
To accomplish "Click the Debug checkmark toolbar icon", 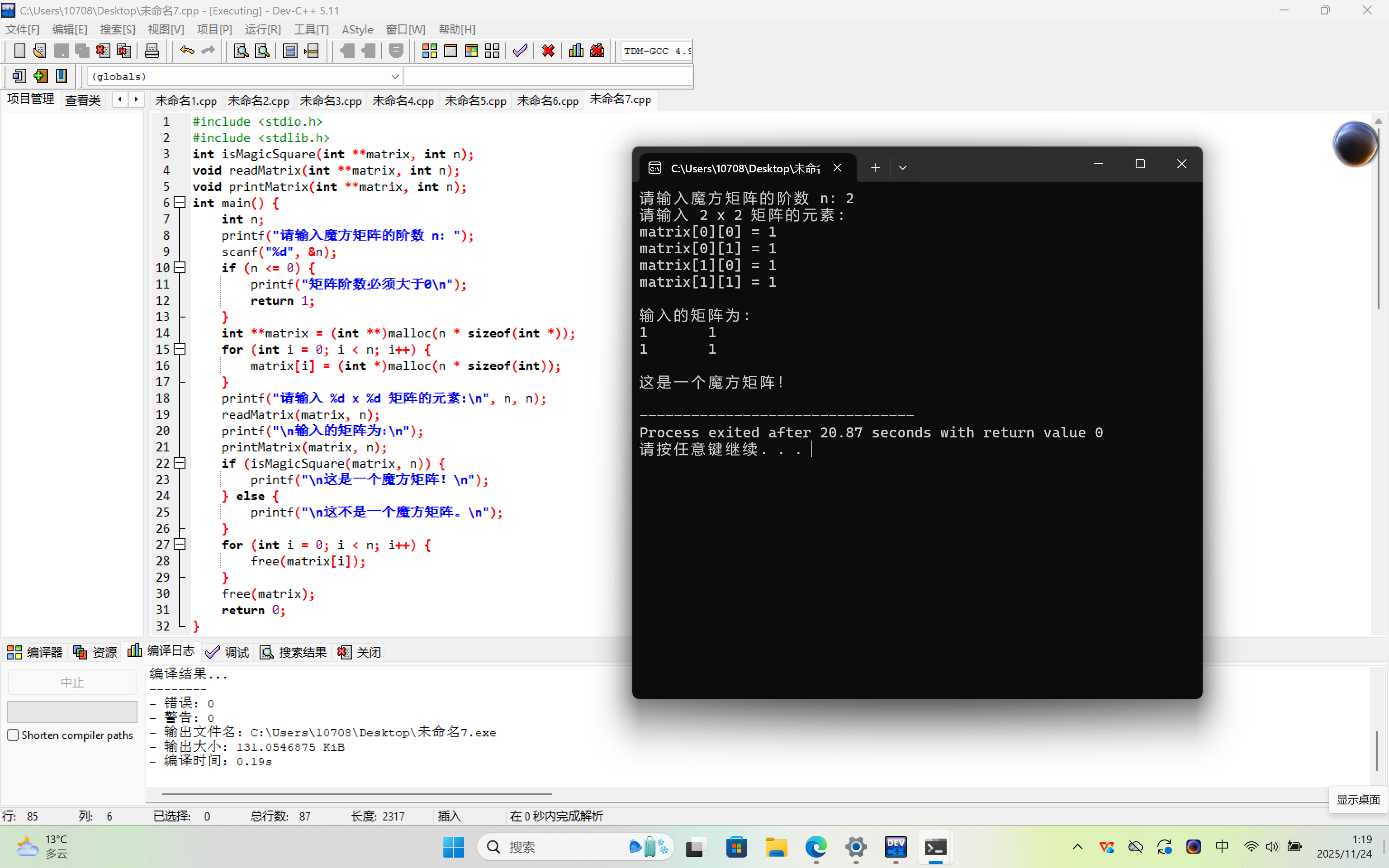I will point(520,51).
